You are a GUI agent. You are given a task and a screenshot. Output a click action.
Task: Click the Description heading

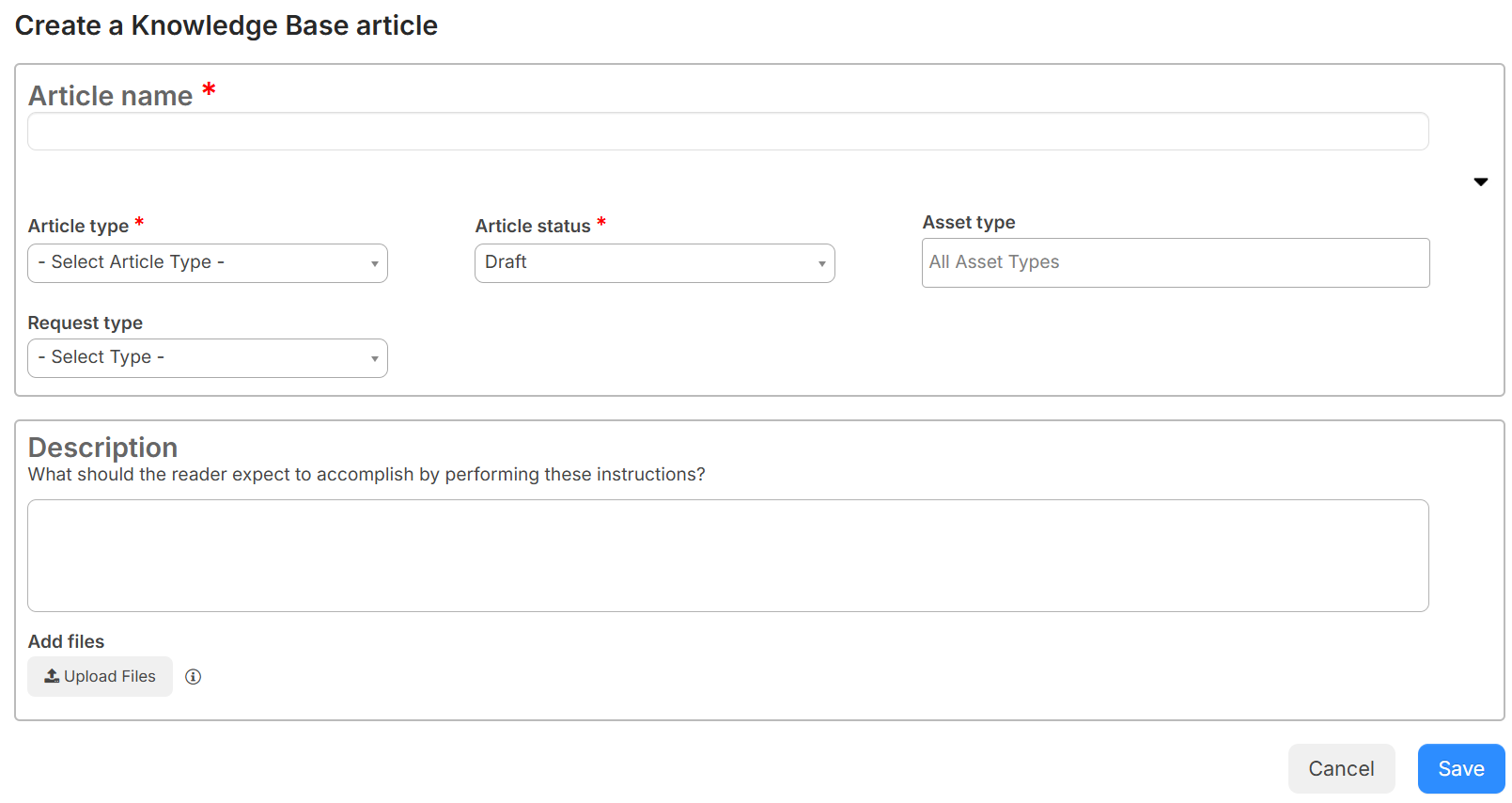click(102, 448)
